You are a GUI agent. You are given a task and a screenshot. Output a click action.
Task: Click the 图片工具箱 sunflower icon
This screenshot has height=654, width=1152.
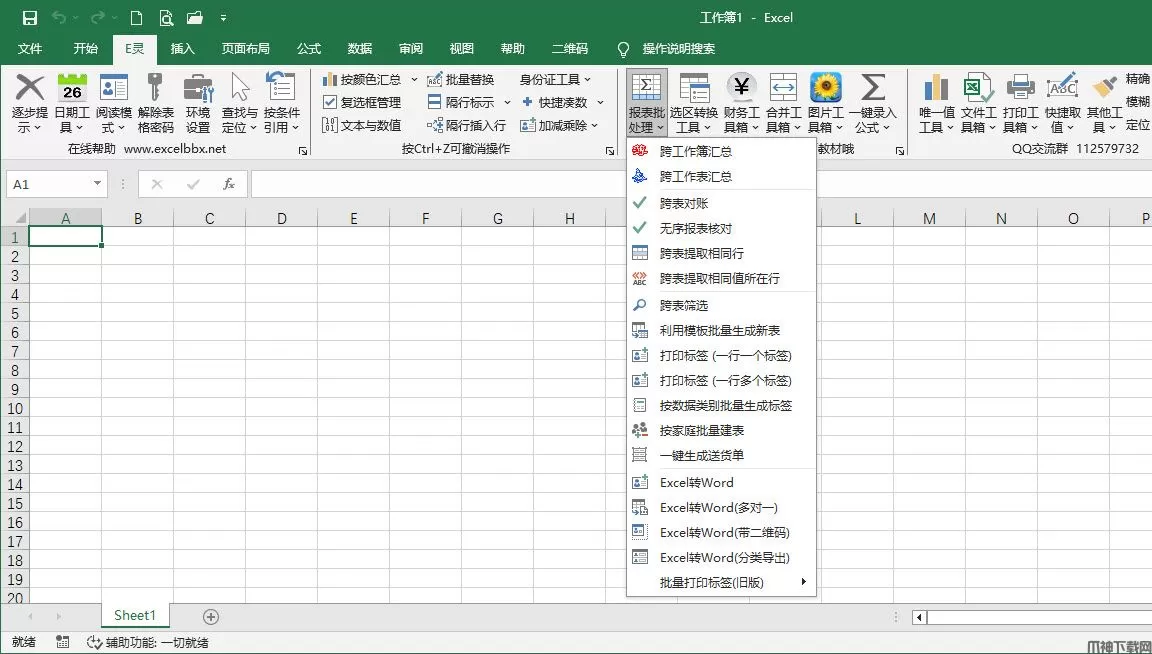click(x=825, y=88)
